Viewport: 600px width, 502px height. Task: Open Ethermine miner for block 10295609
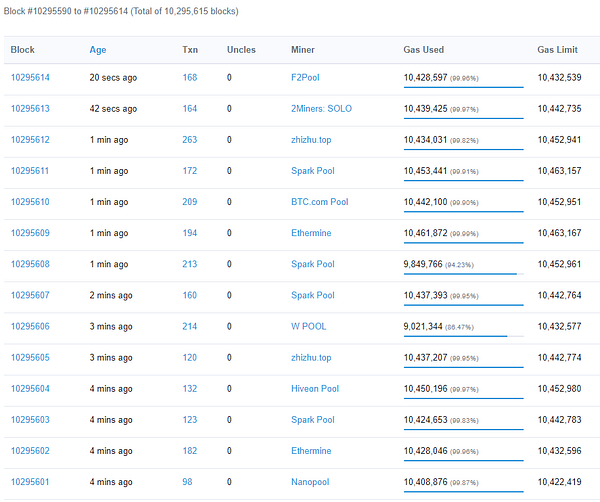pos(311,233)
